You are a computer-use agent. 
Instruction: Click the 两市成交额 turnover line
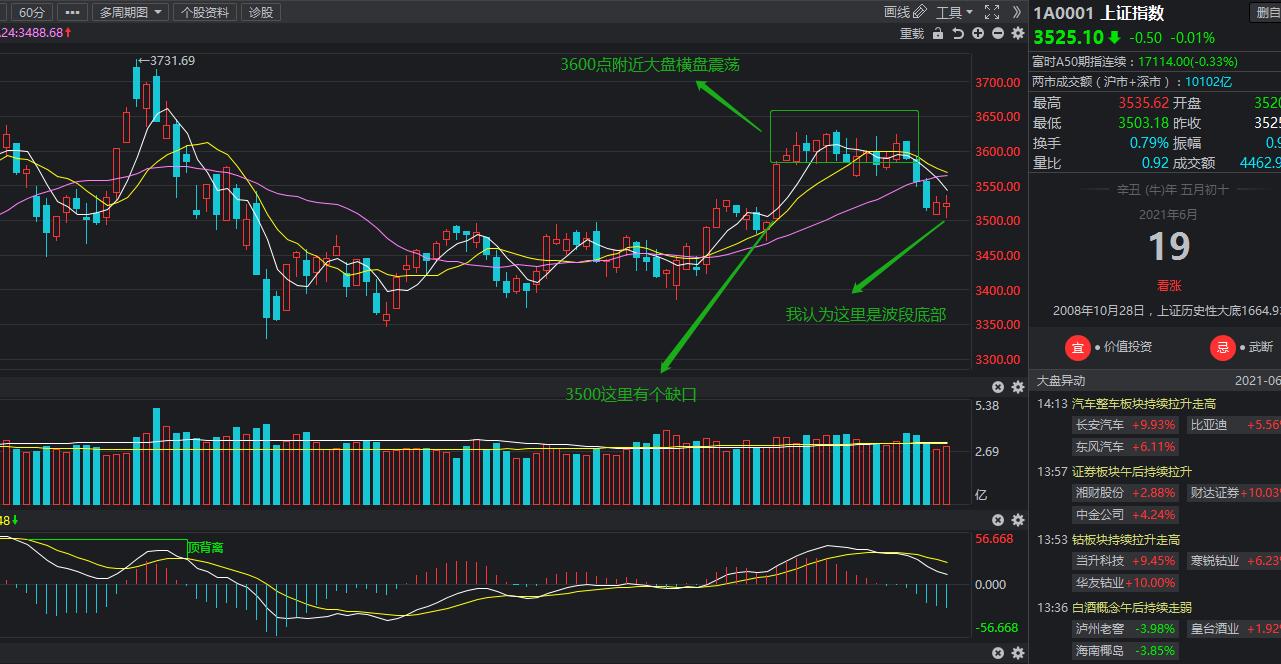click(1131, 81)
